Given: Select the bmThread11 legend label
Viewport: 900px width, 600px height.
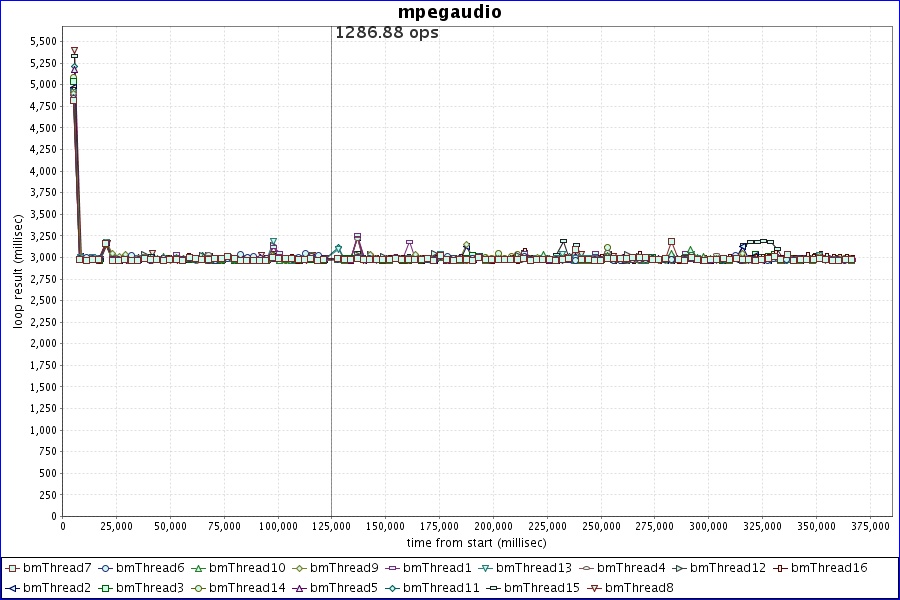Looking at the screenshot, I should [x=441, y=587].
